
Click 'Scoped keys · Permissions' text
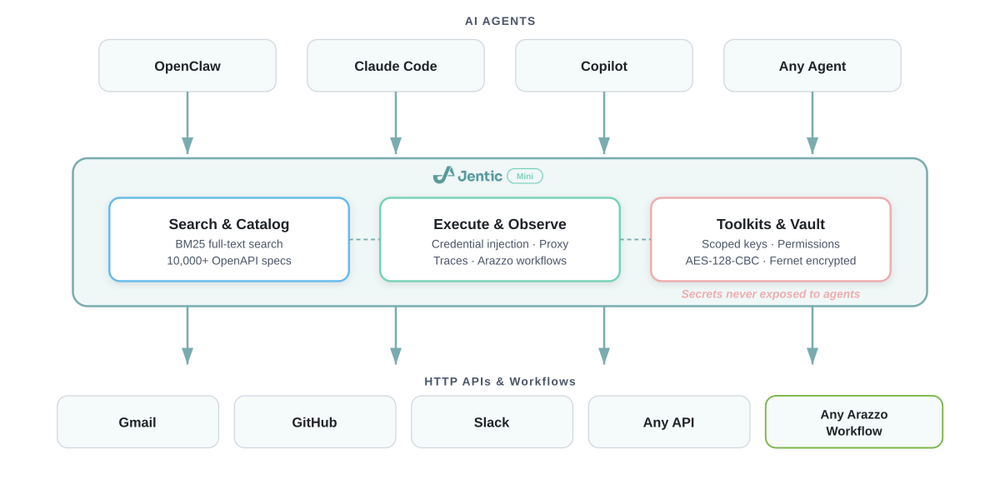pos(770,244)
